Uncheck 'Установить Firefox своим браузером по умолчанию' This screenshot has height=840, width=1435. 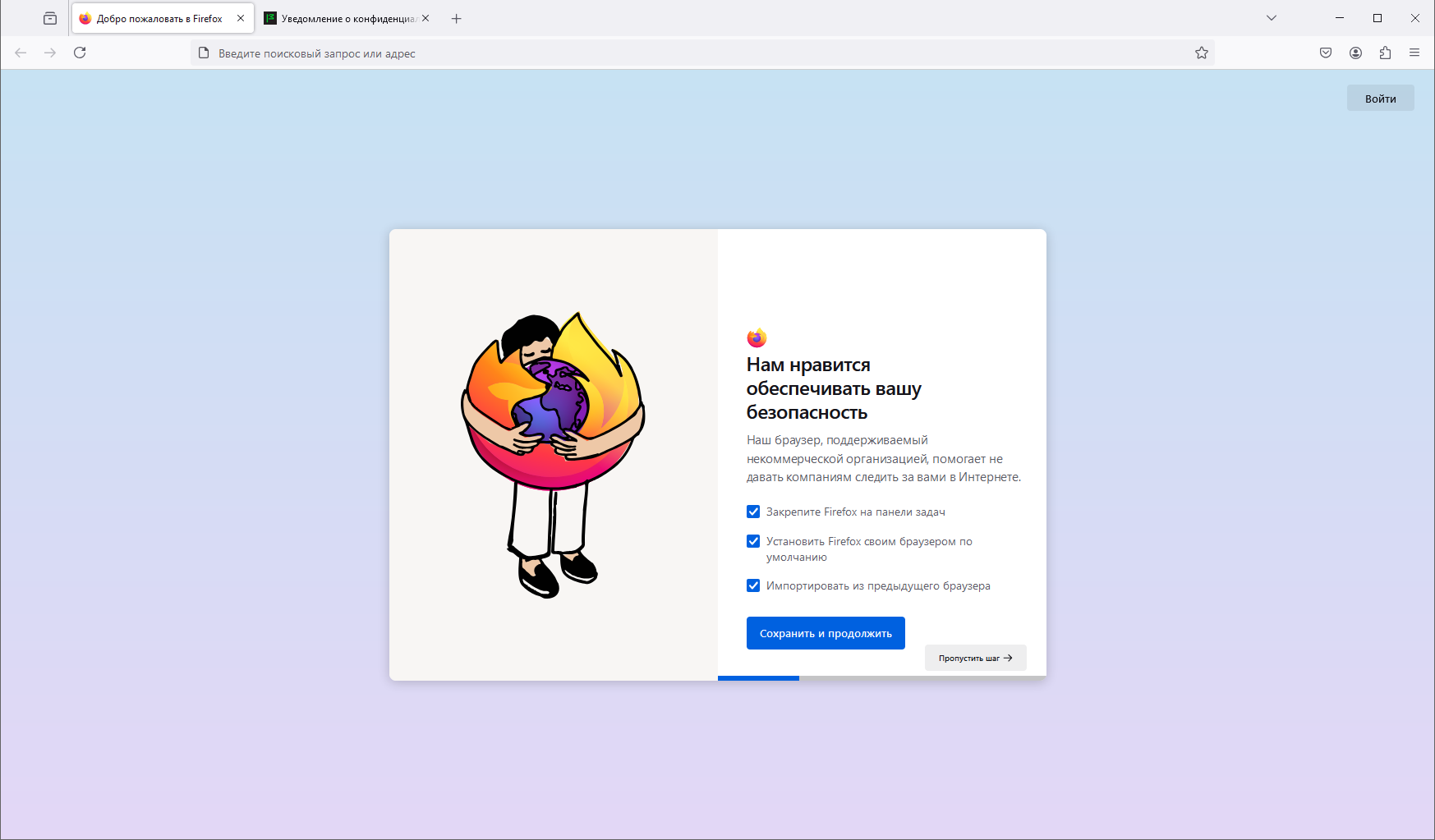point(753,541)
